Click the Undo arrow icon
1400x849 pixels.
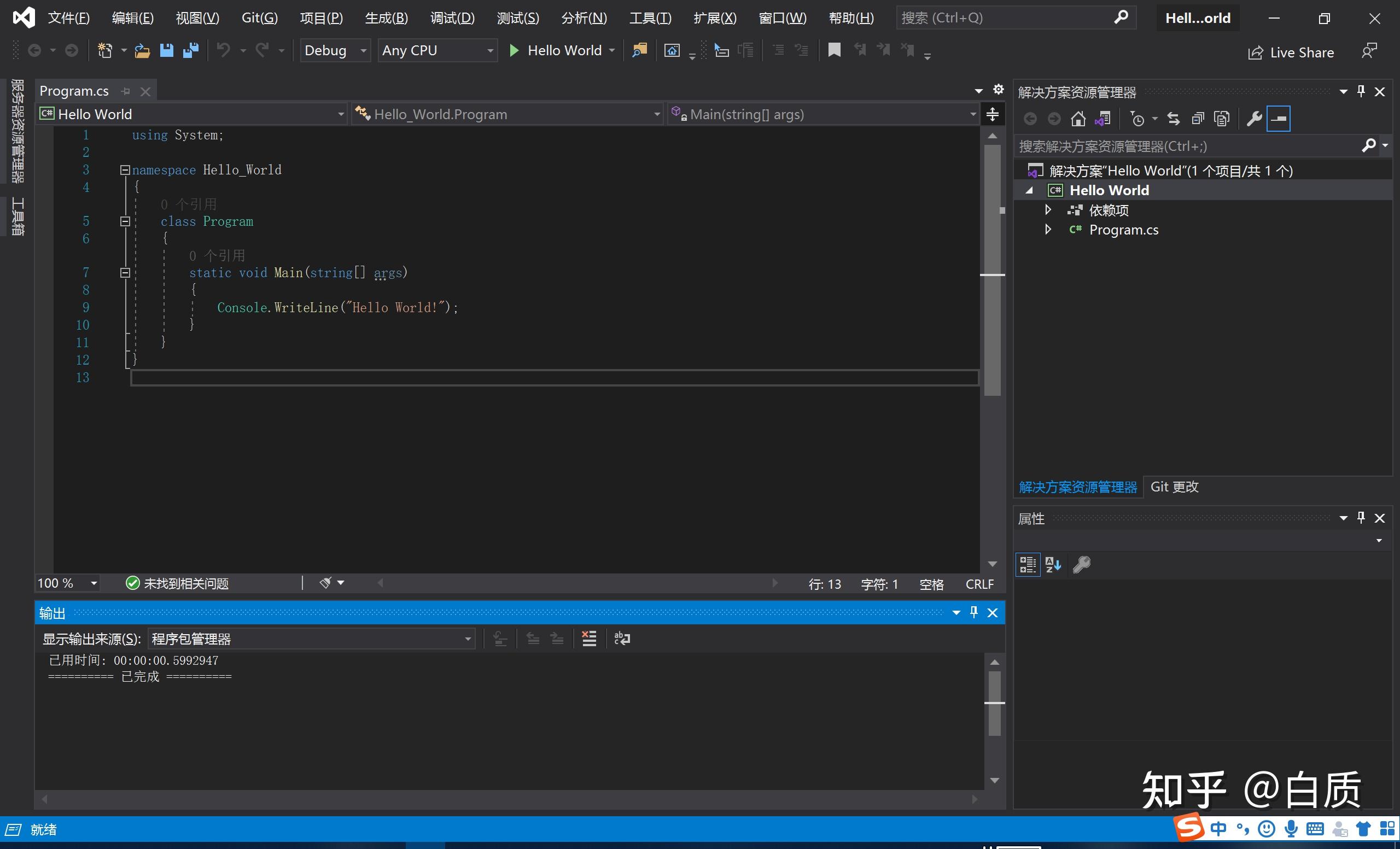point(223,50)
